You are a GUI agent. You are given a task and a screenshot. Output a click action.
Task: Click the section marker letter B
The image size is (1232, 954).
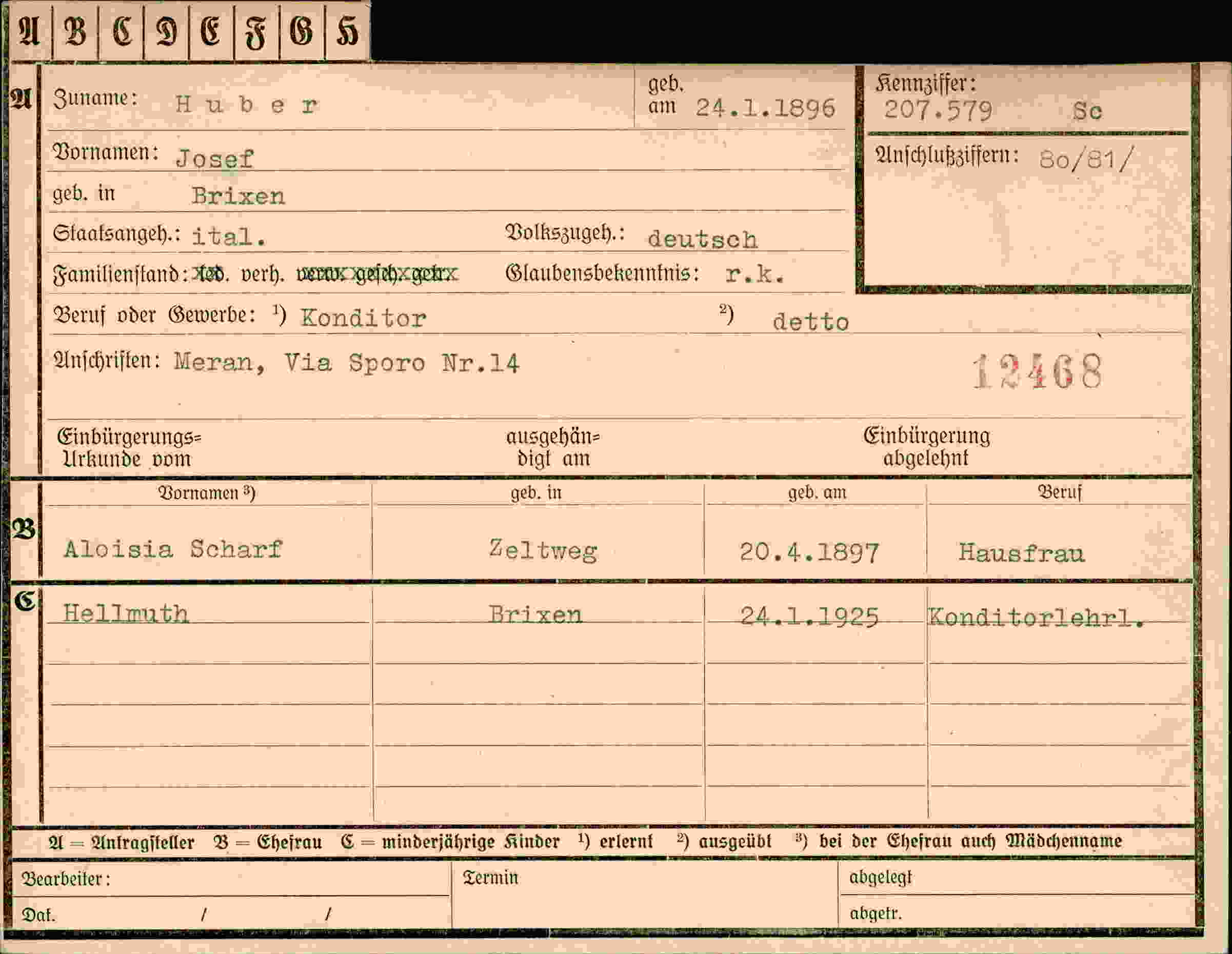pos(24,529)
